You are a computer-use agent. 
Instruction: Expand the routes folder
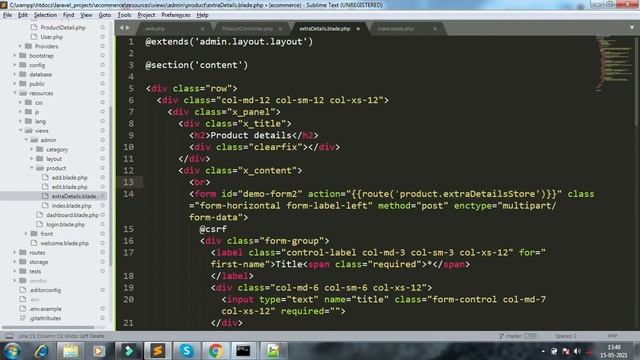(15, 252)
